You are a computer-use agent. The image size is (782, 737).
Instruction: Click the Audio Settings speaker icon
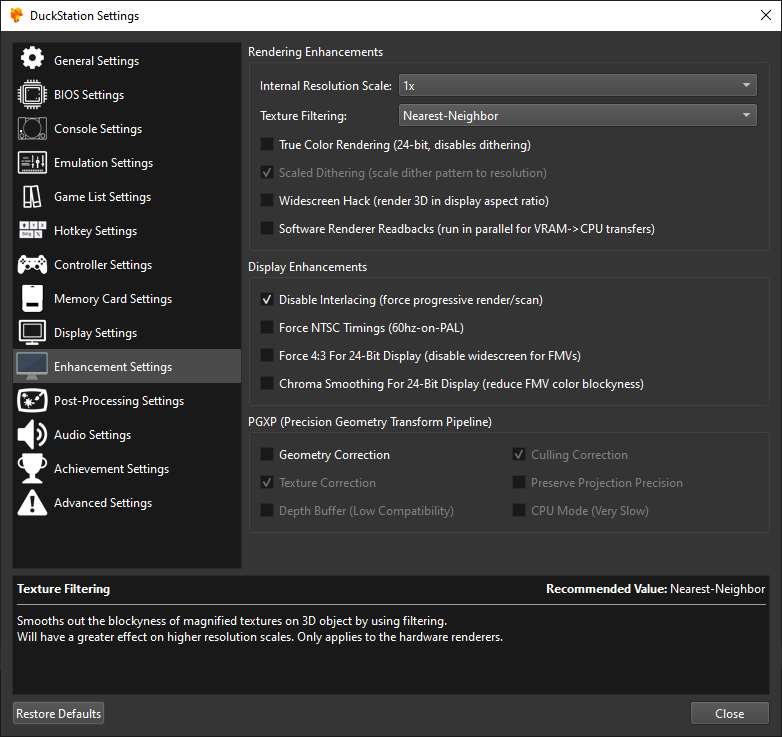pyautogui.click(x=32, y=434)
